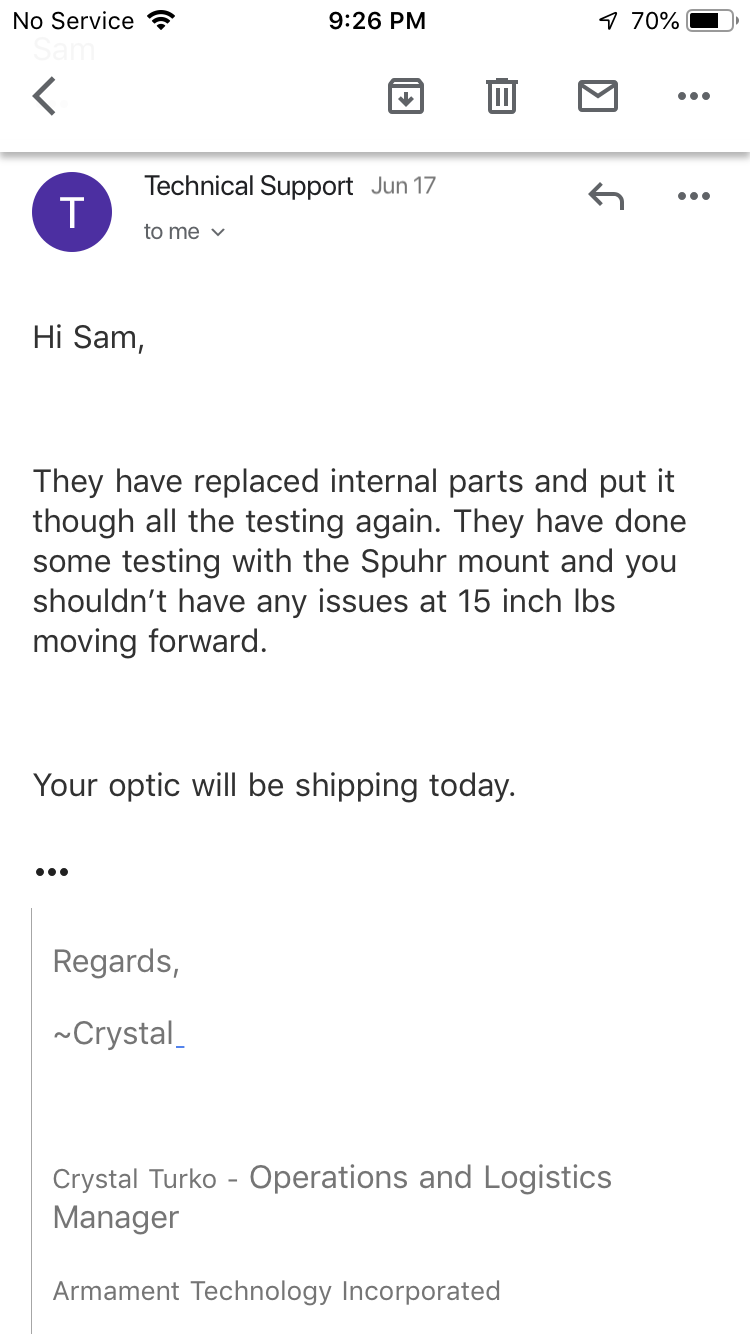Tap the purple T sender avatar
Screen dimensions: 750x1334
click(x=72, y=212)
